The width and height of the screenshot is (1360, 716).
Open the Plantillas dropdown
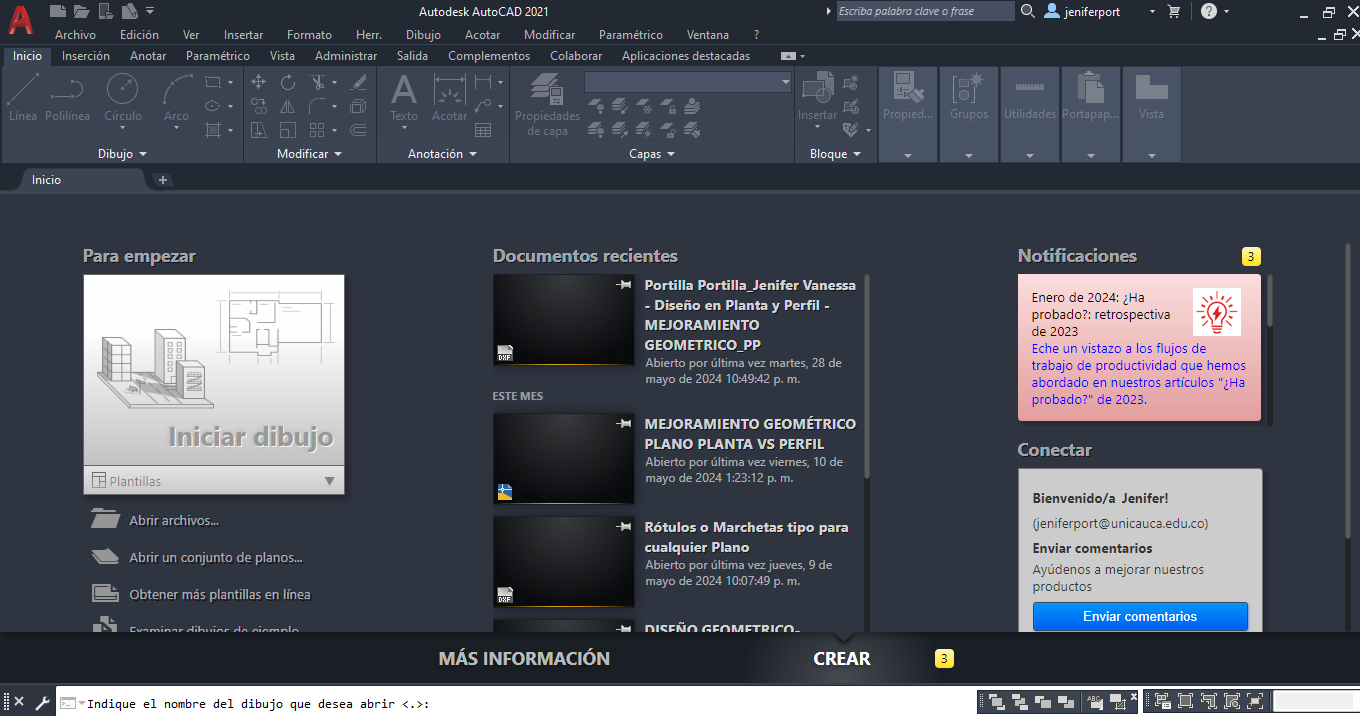click(213, 481)
